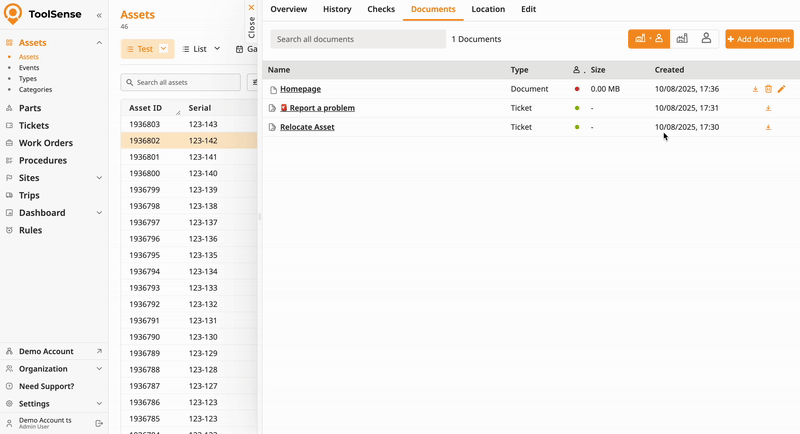The height and width of the screenshot is (434, 800).
Task: Click the filter icon next to asset search
Action: click(x=254, y=82)
